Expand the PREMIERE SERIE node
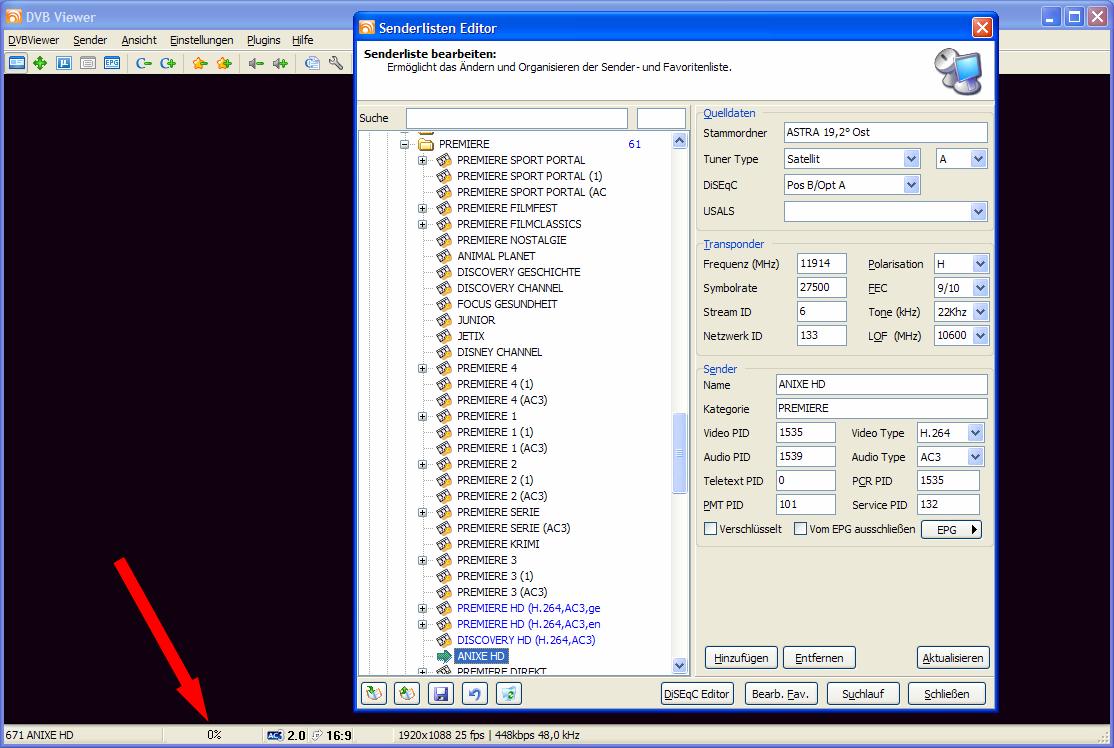Image resolution: width=1114 pixels, height=748 pixels. click(x=423, y=512)
